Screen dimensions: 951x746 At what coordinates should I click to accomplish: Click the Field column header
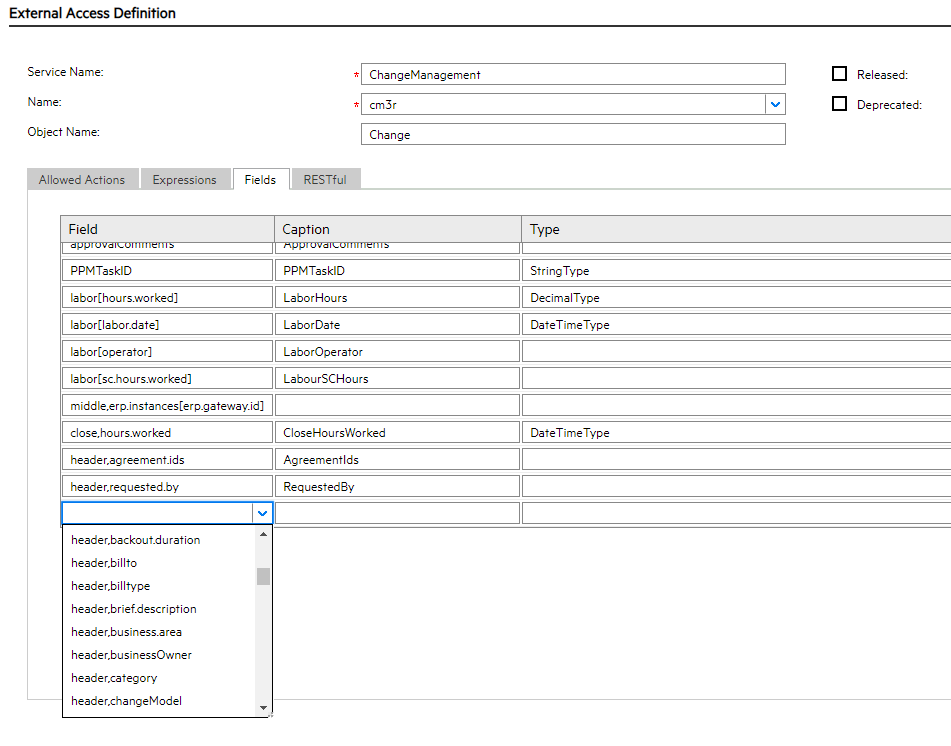tap(167, 229)
